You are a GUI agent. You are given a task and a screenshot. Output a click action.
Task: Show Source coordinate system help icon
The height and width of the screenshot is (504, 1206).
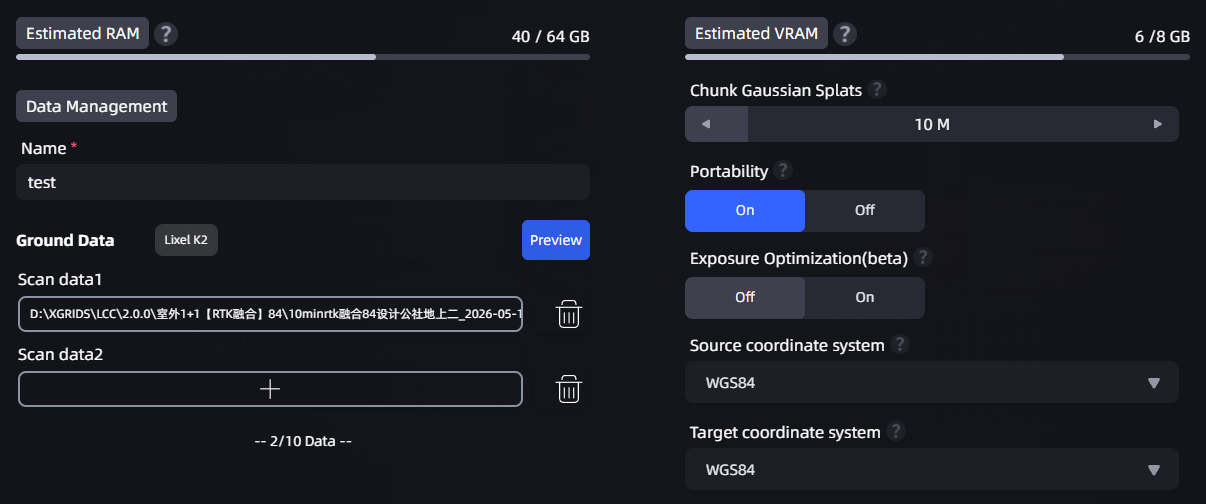pyautogui.click(x=900, y=345)
